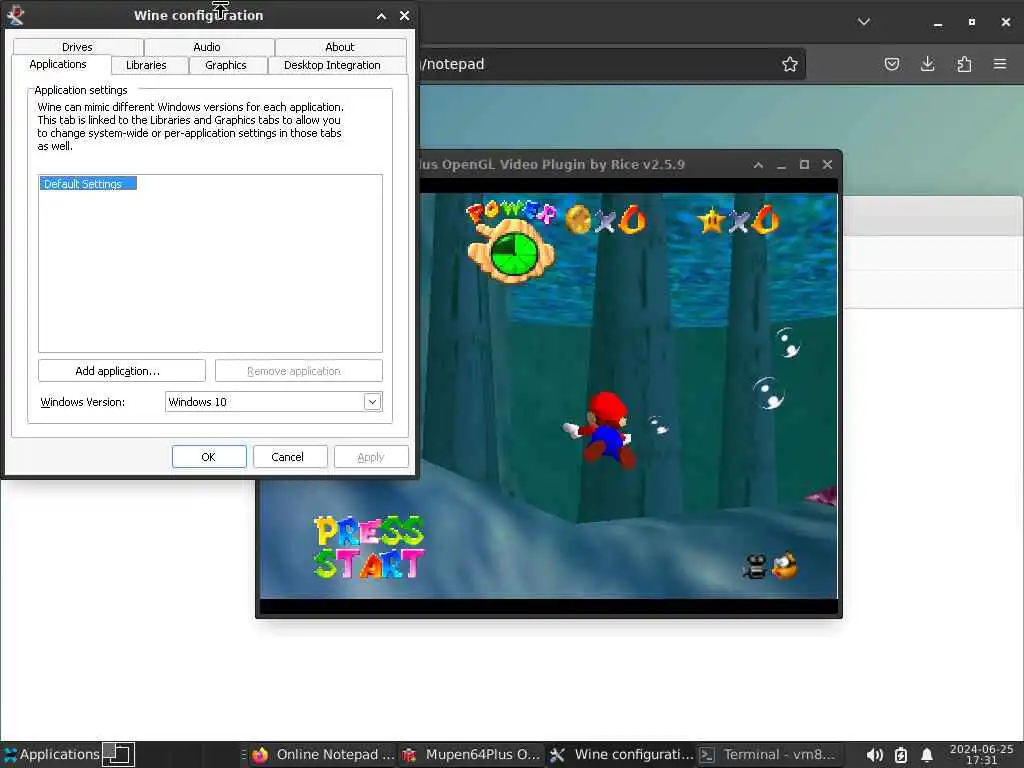The width and height of the screenshot is (1024, 768).
Task: Open Firefox downloads panel
Action: 928,64
